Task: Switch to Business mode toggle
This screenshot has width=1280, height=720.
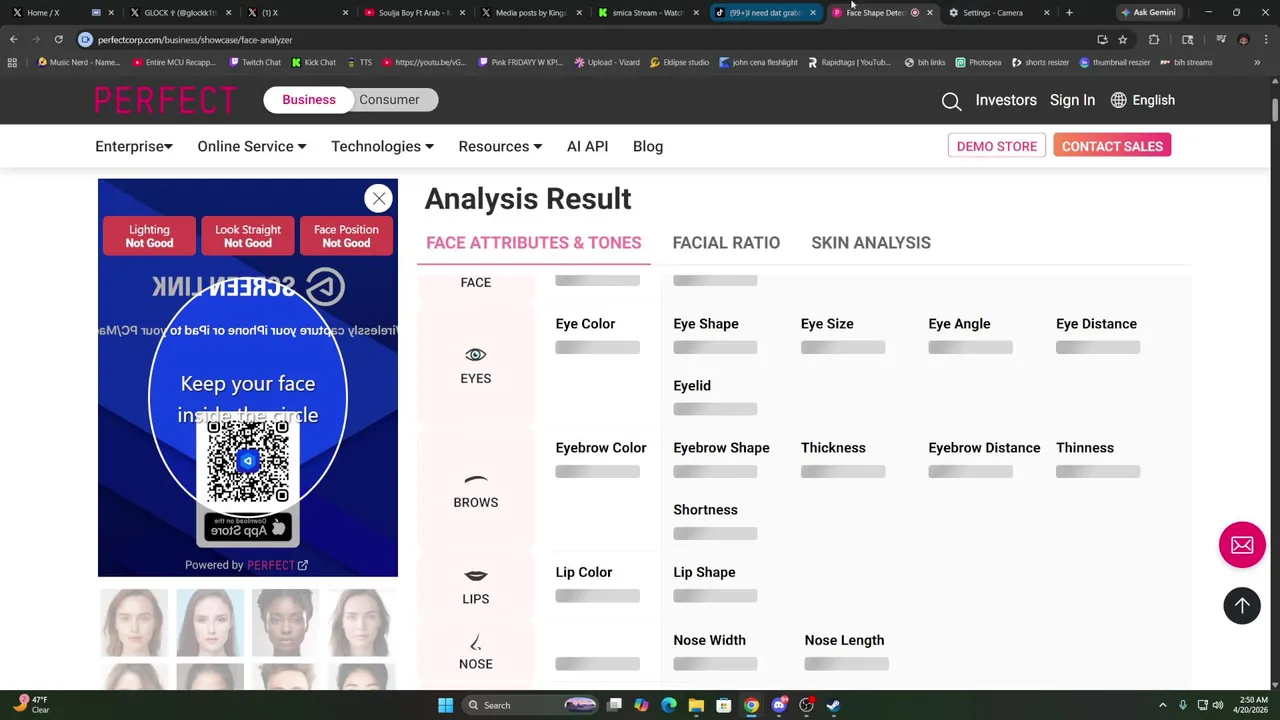Action: click(309, 100)
